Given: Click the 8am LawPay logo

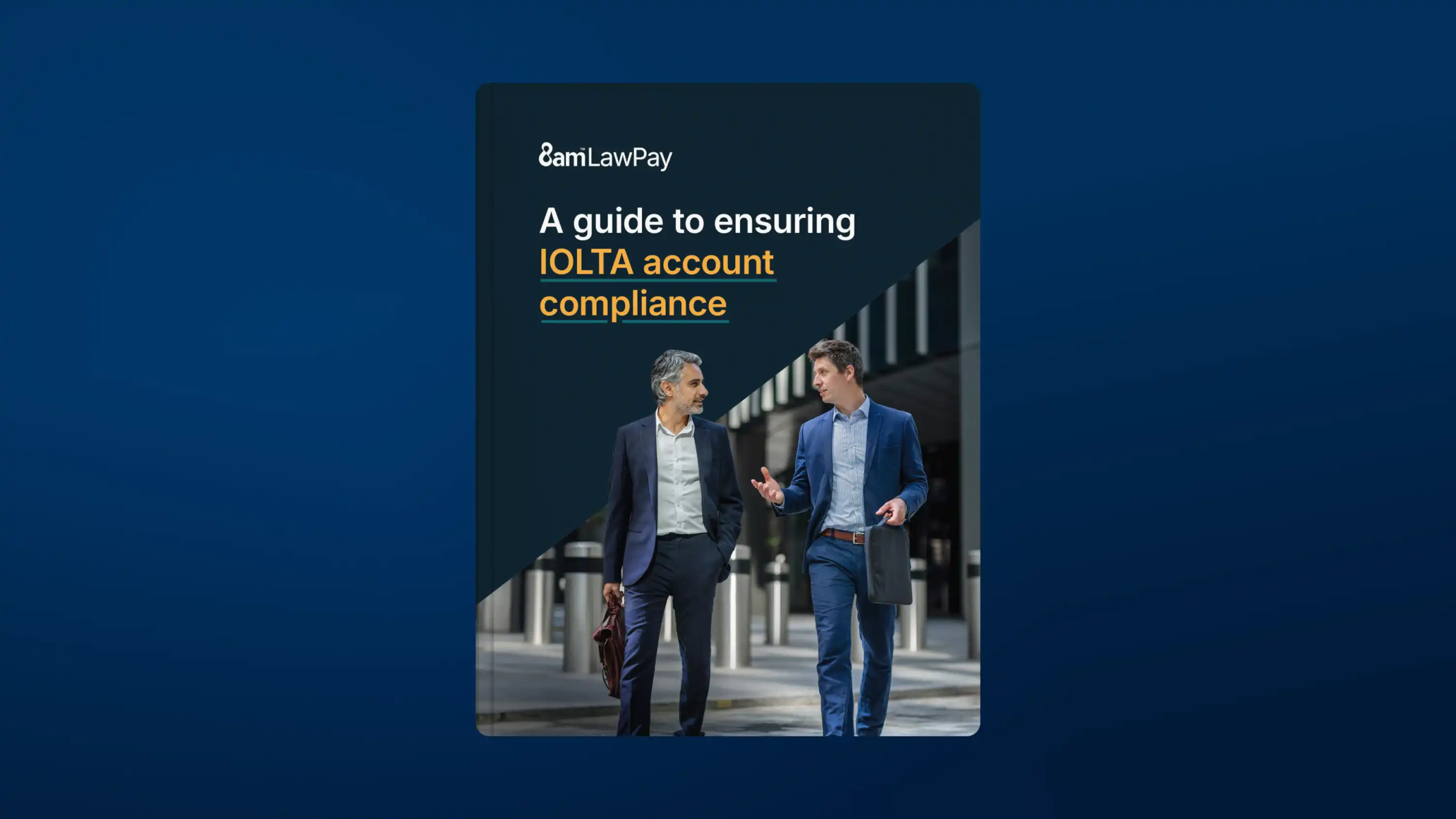Looking at the screenshot, I should pos(605,157).
